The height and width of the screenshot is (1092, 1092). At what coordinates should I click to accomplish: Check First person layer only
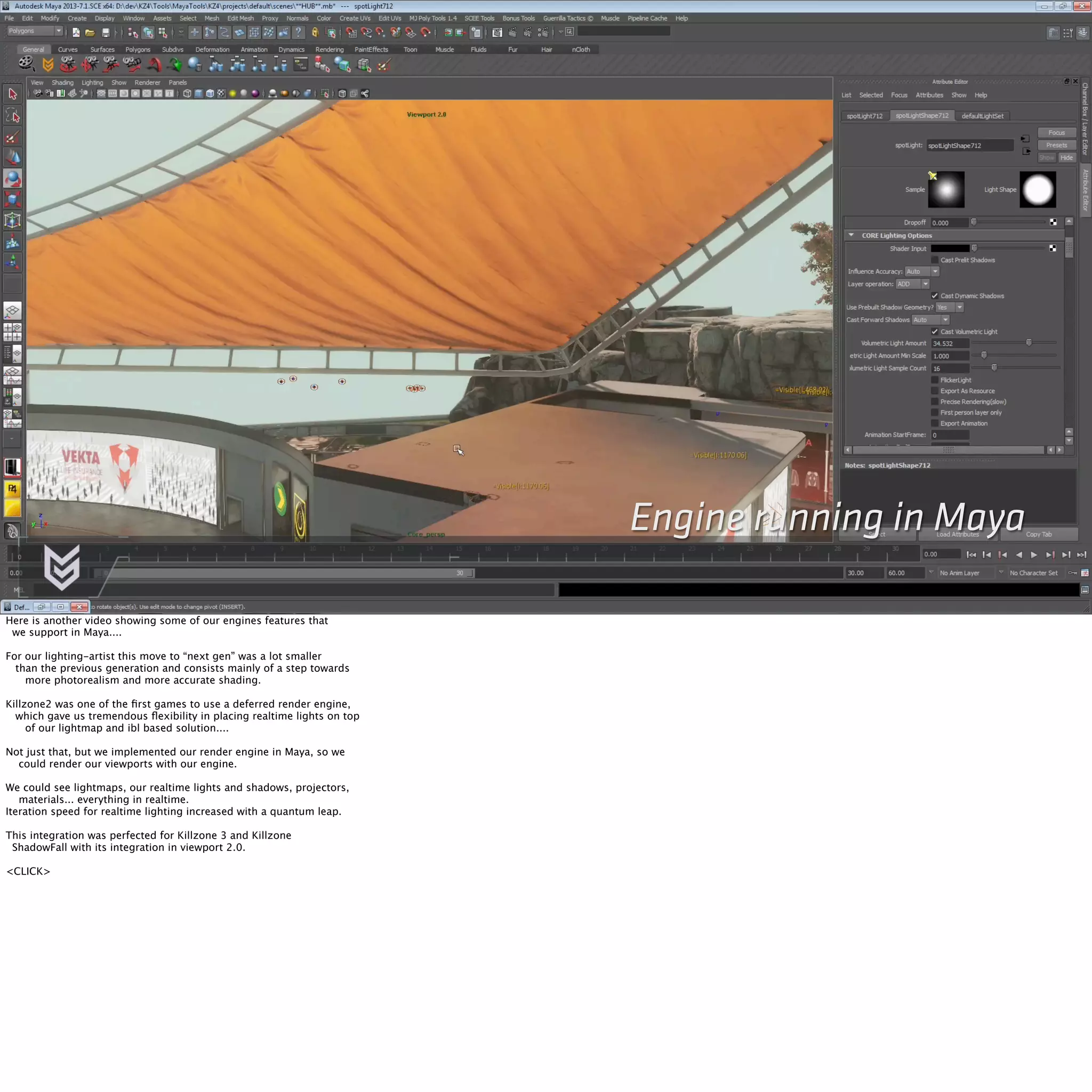coord(934,413)
